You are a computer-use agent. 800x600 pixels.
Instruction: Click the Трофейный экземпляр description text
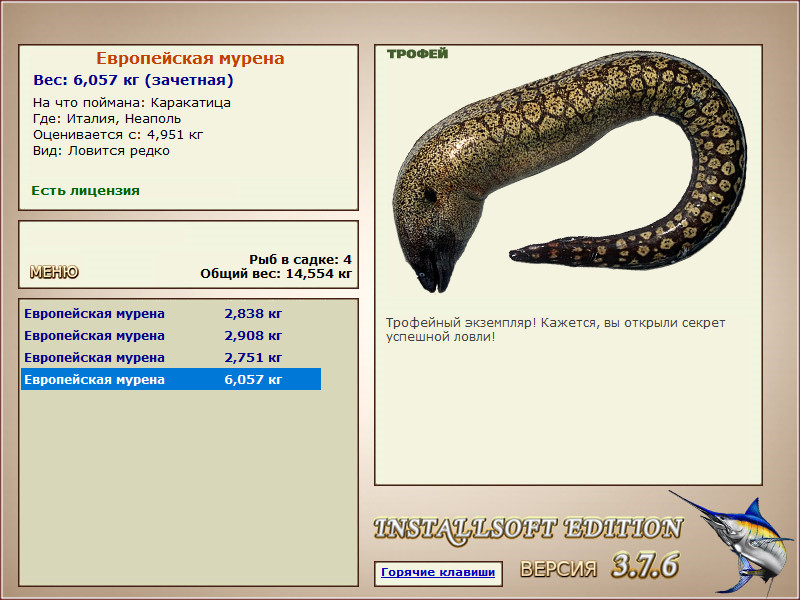pos(555,330)
